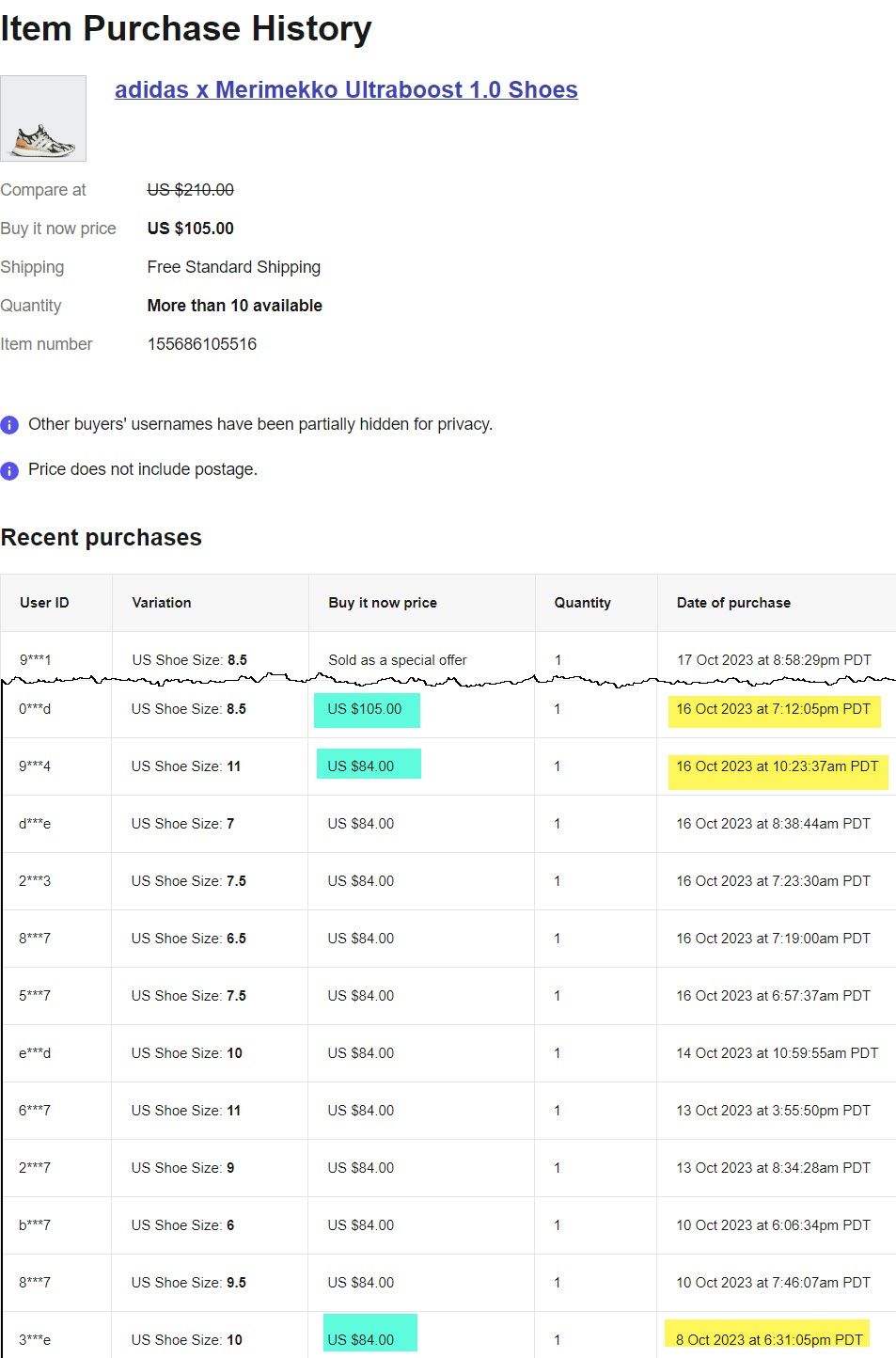Select item number 155686105516
896x1358 pixels.
(x=202, y=344)
